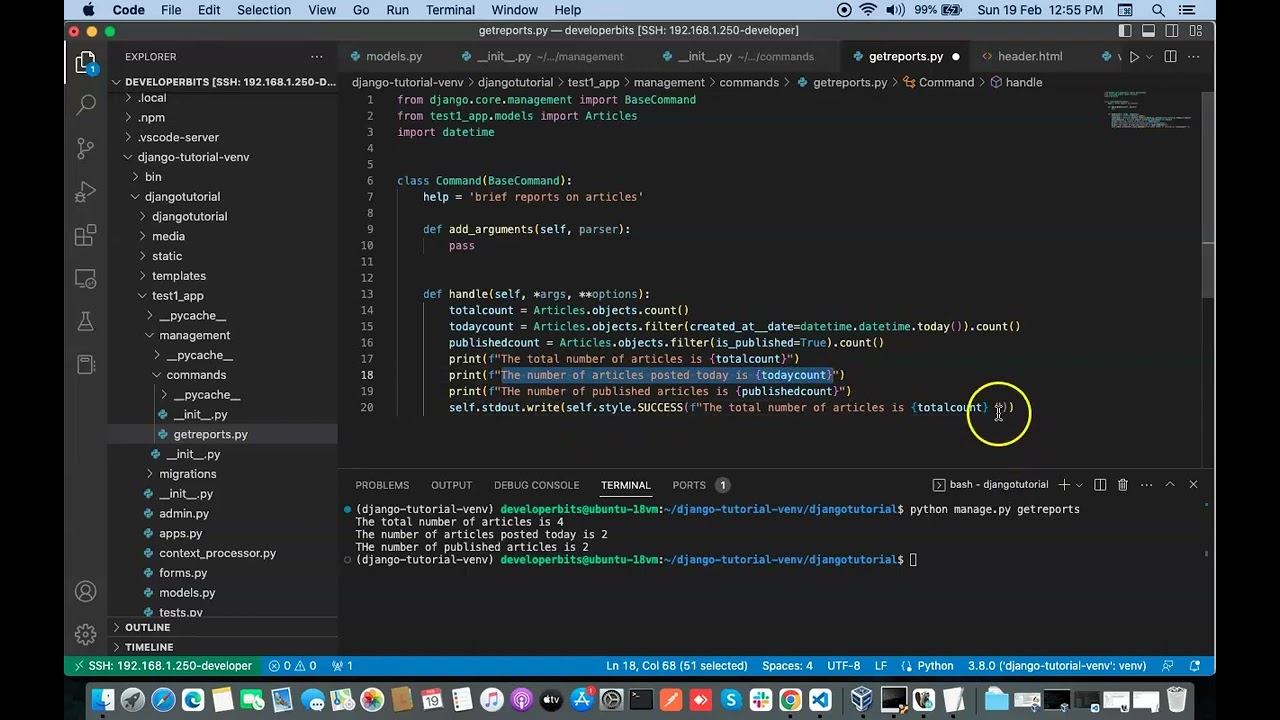1280x720 pixels.
Task: Open the Terminal menu in menu bar
Action: [450, 10]
